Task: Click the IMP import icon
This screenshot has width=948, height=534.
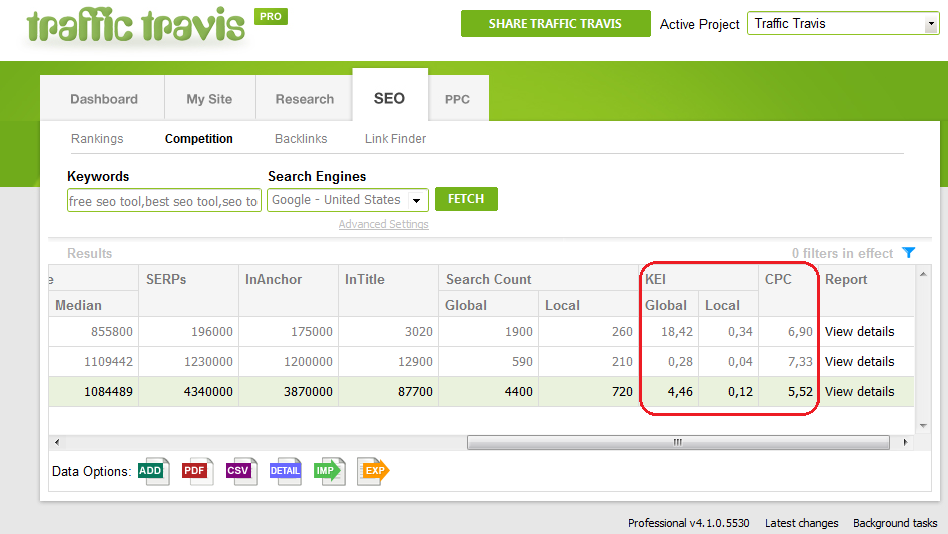Action: click(x=330, y=471)
